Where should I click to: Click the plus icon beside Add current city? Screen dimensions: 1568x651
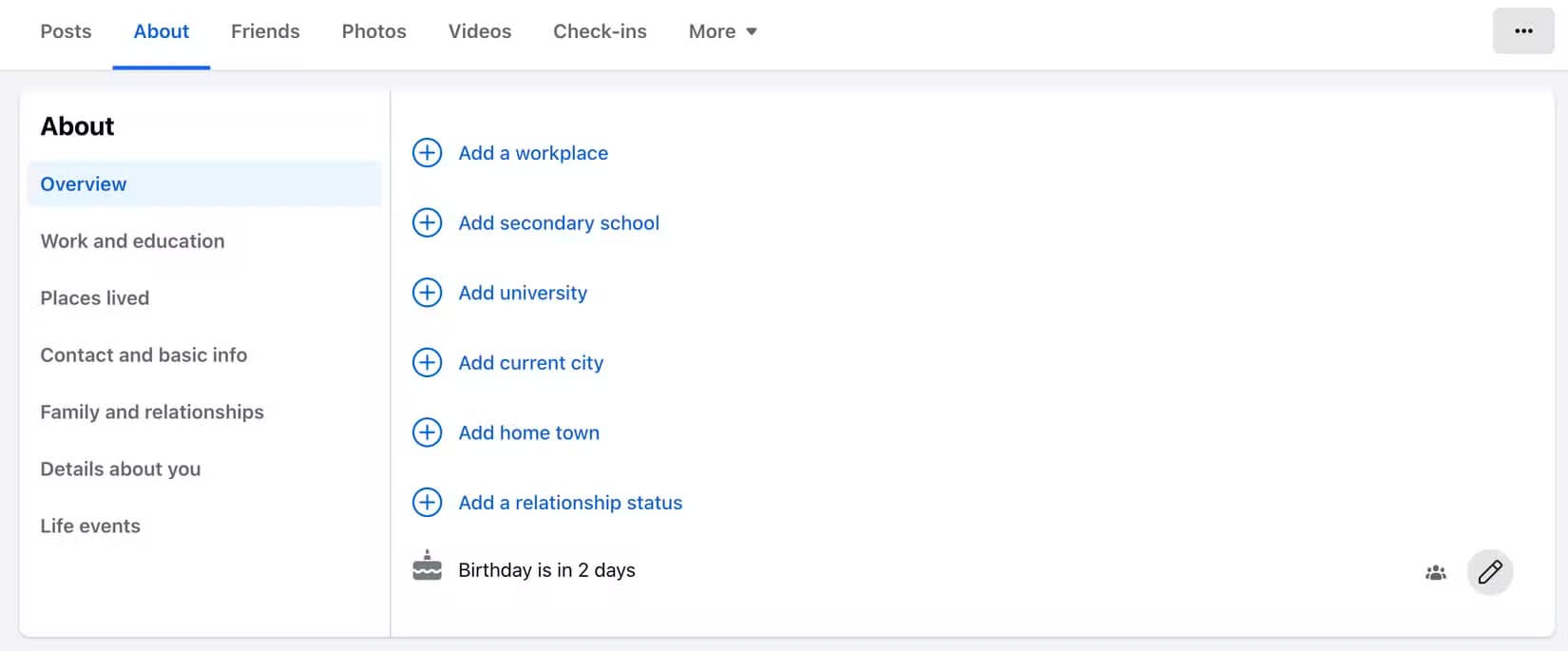pyautogui.click(x=427, y=362)
